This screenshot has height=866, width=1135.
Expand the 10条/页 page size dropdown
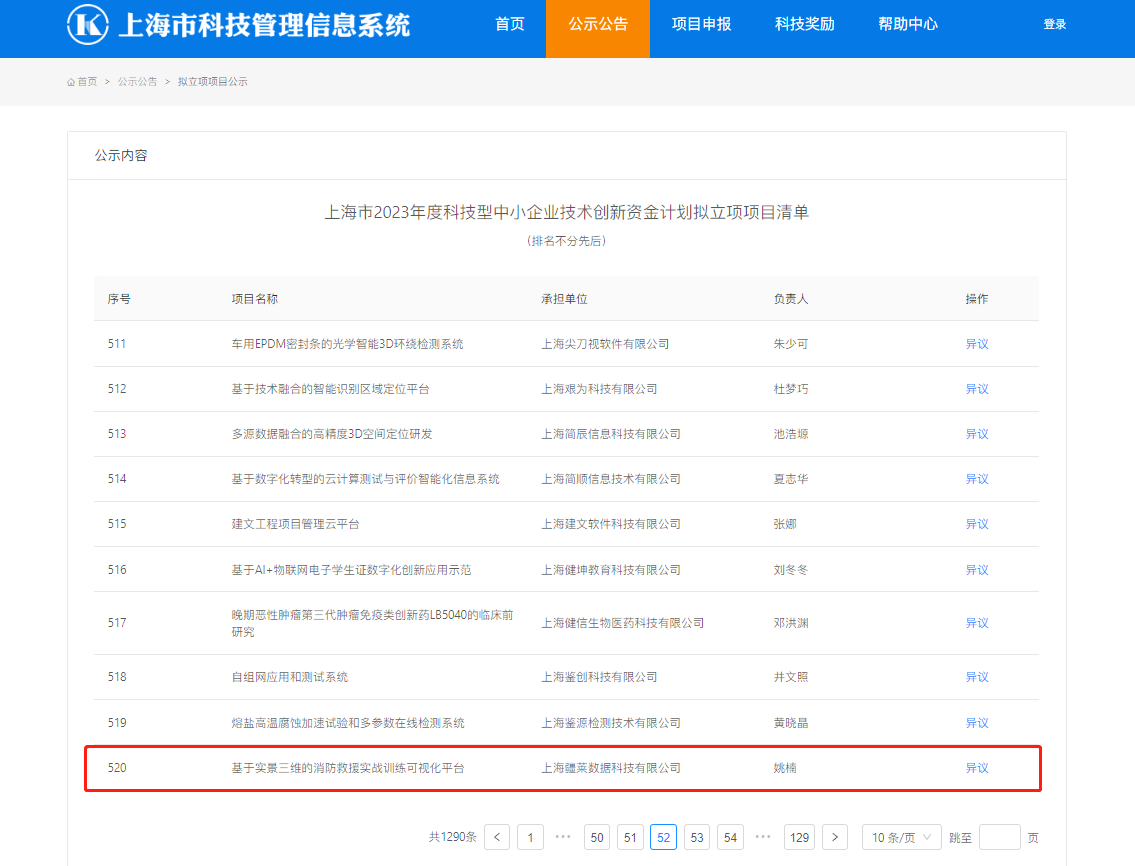click(x=901, y=837)
